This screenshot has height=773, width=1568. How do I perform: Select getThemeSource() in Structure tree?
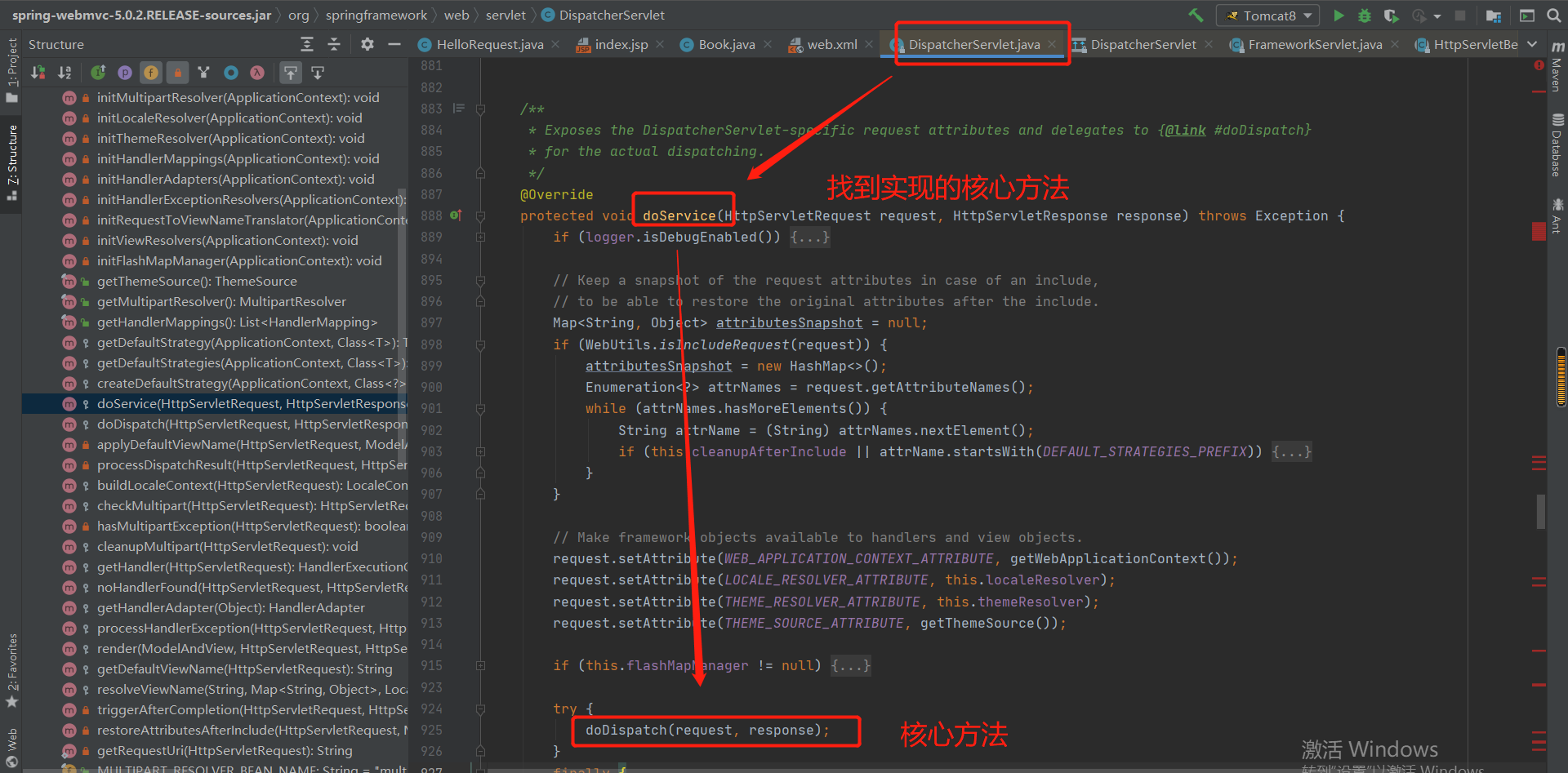click(x=216, y=281)
